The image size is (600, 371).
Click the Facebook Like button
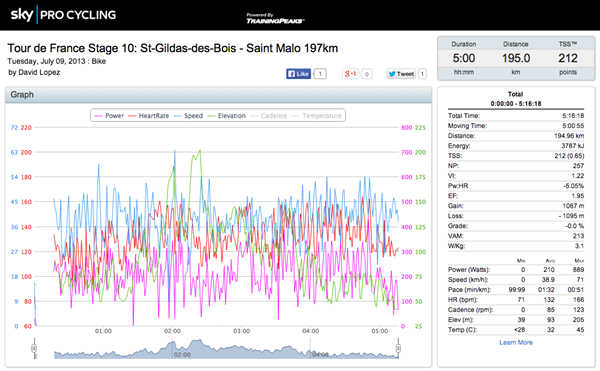tap(298, 74)
